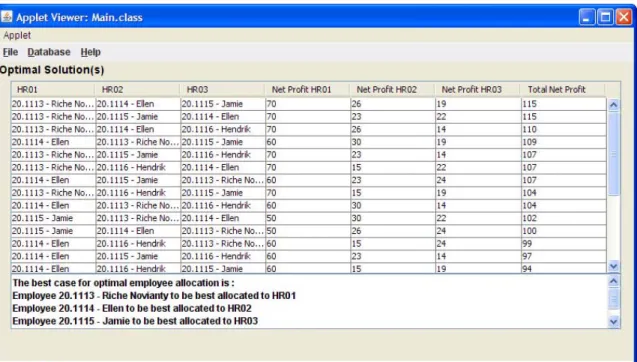The width and height of the screenshot is (637, 362).
Task: Click the table scrollbar up arrow
Action: tap(613, 105)
